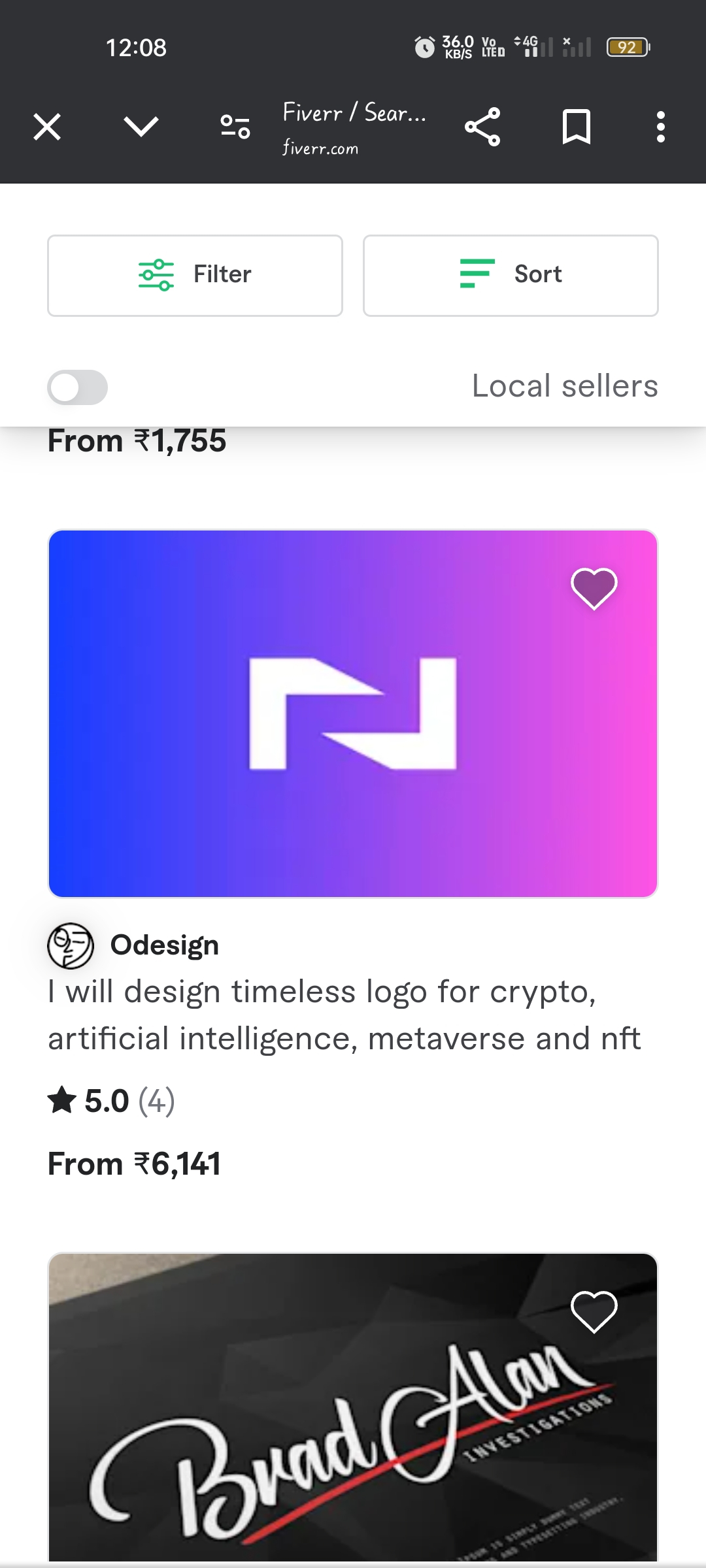Open timeless crypto logo gig title
Screen dimensions: 706x1568
click(x=345, y=1015)
